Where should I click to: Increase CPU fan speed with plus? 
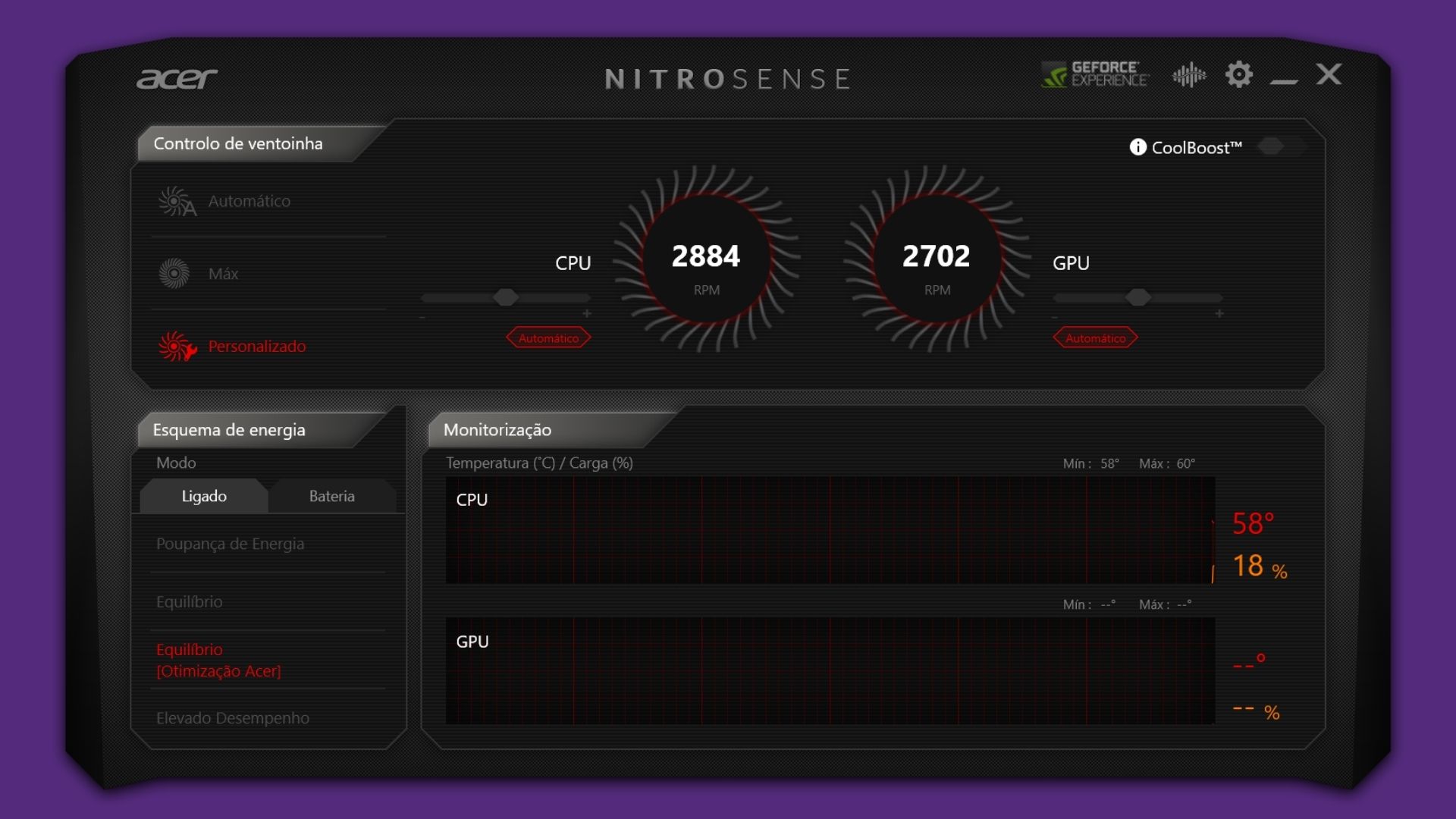(x=587, y=314)
